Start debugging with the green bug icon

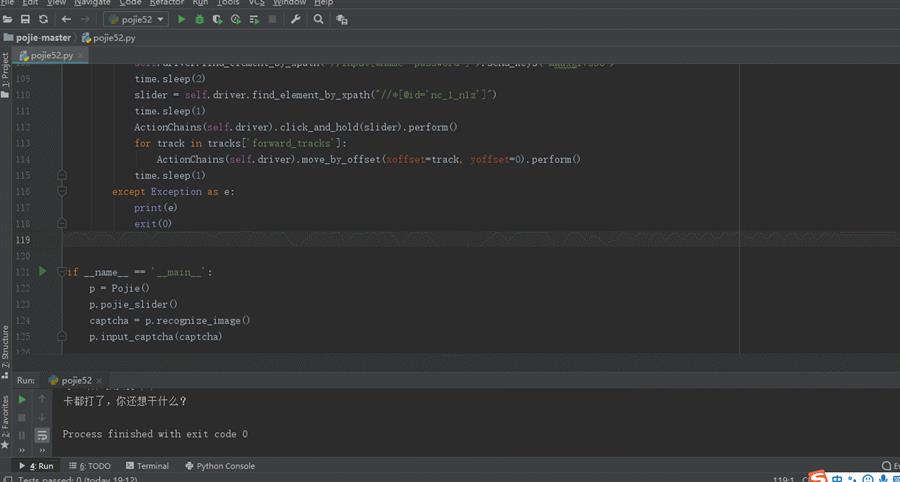(x=199, y=20)
